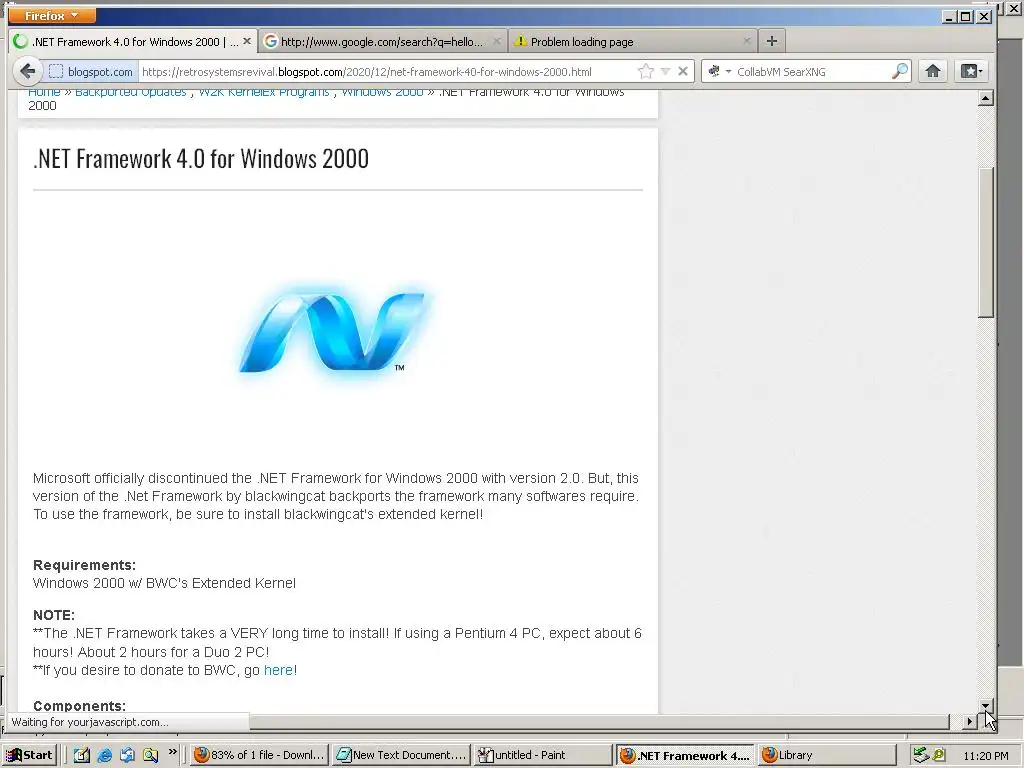Follow the 'here' donate link
The image size is (1024, 768).
click(278, 670)
